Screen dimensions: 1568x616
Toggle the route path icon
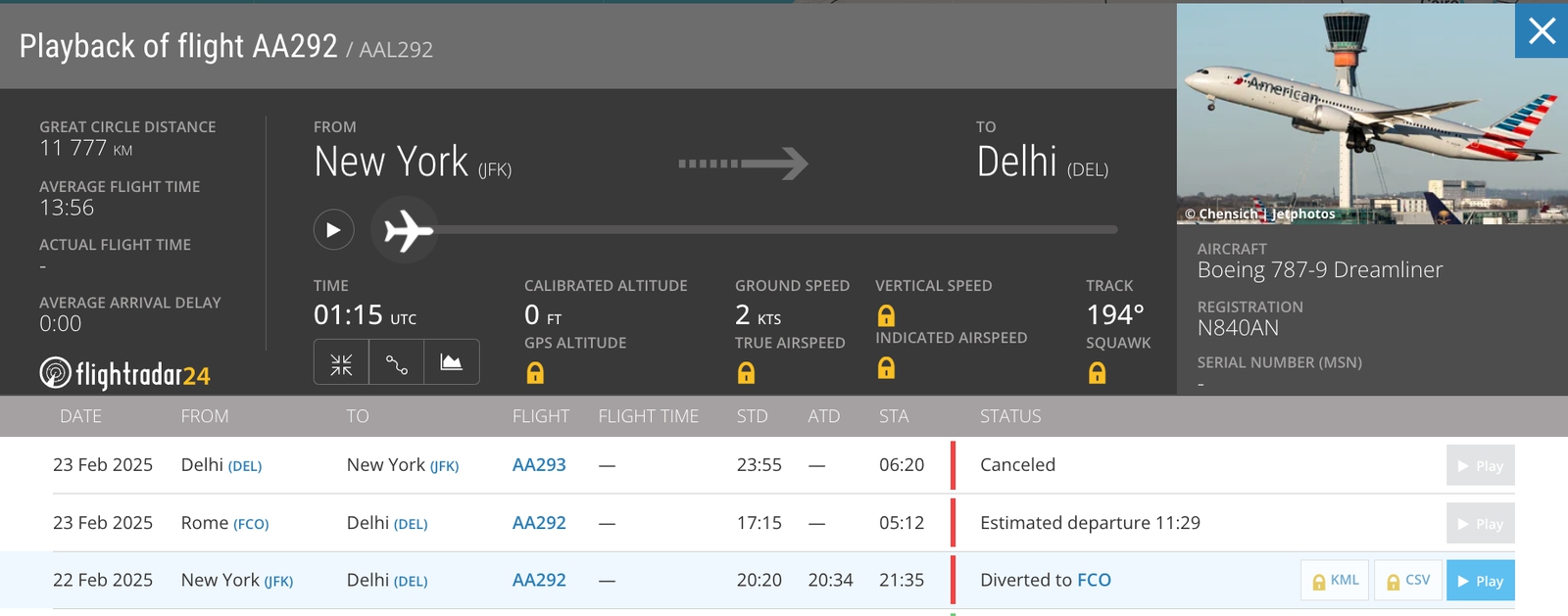(397, 363)
